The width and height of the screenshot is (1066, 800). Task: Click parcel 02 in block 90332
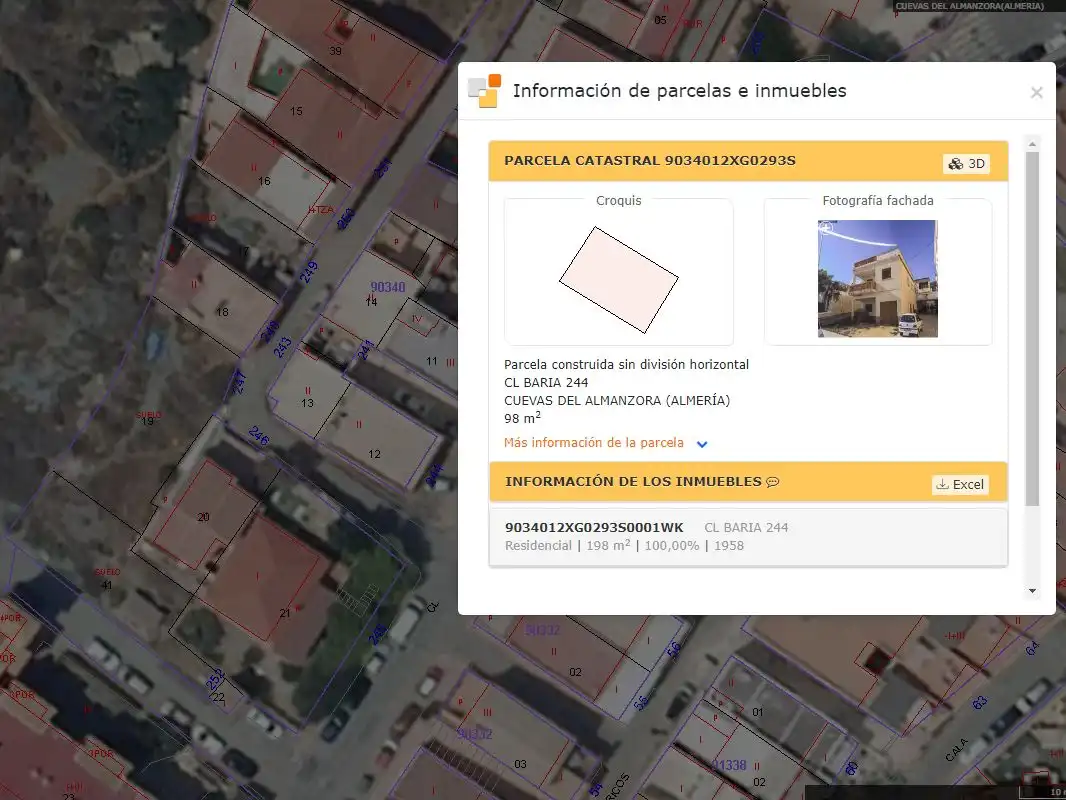tap(575, 672)
